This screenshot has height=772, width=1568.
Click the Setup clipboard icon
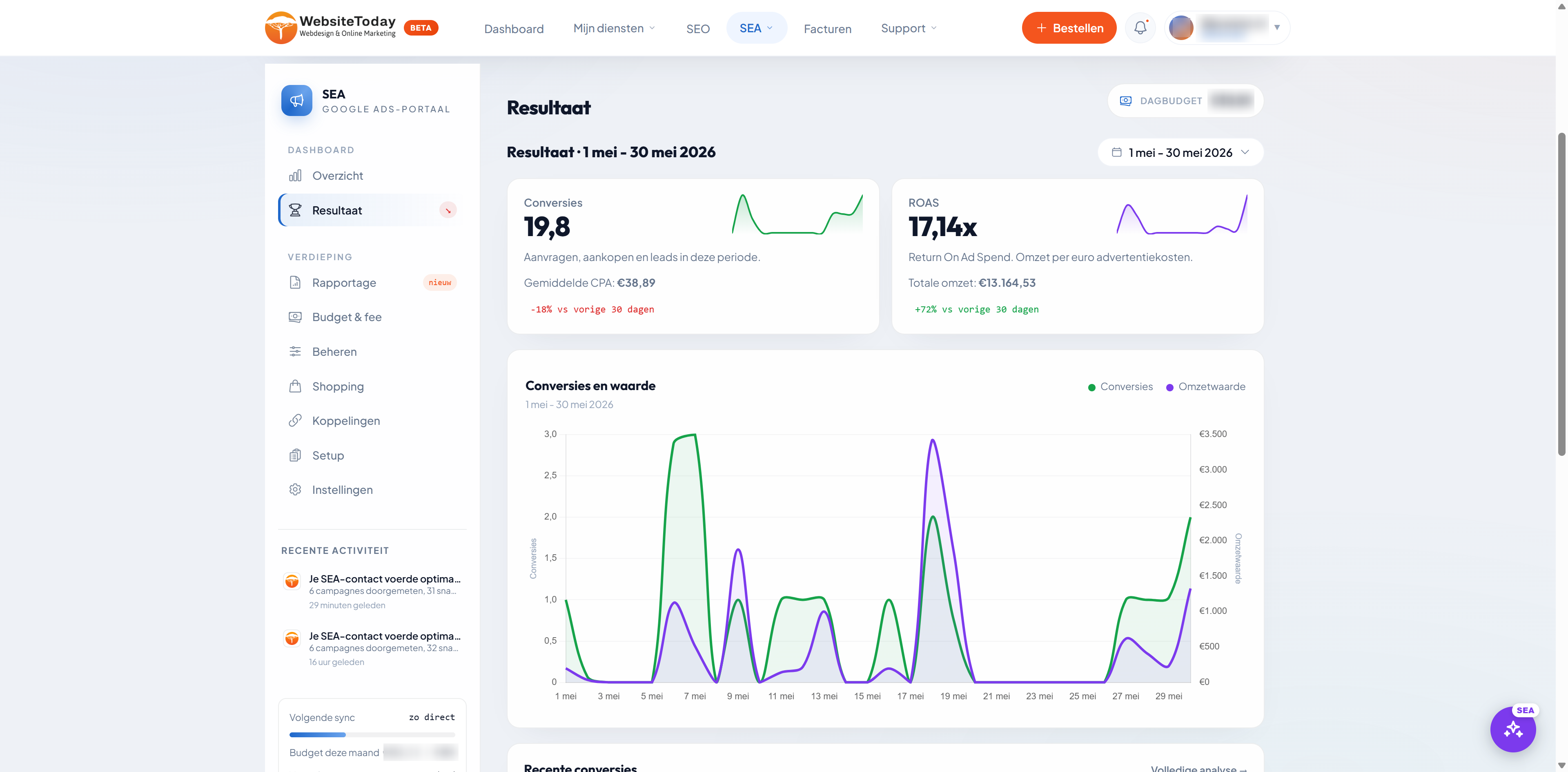(x=295, y=455)
